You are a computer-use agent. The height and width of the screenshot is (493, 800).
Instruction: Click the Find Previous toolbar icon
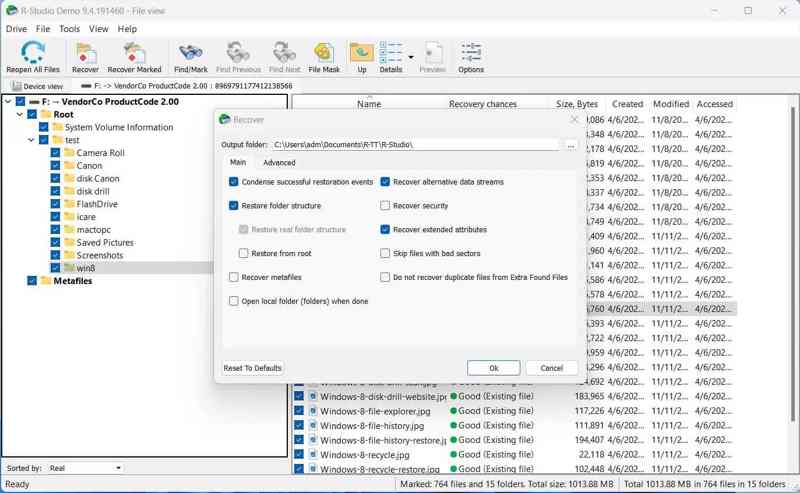point(238,53)
